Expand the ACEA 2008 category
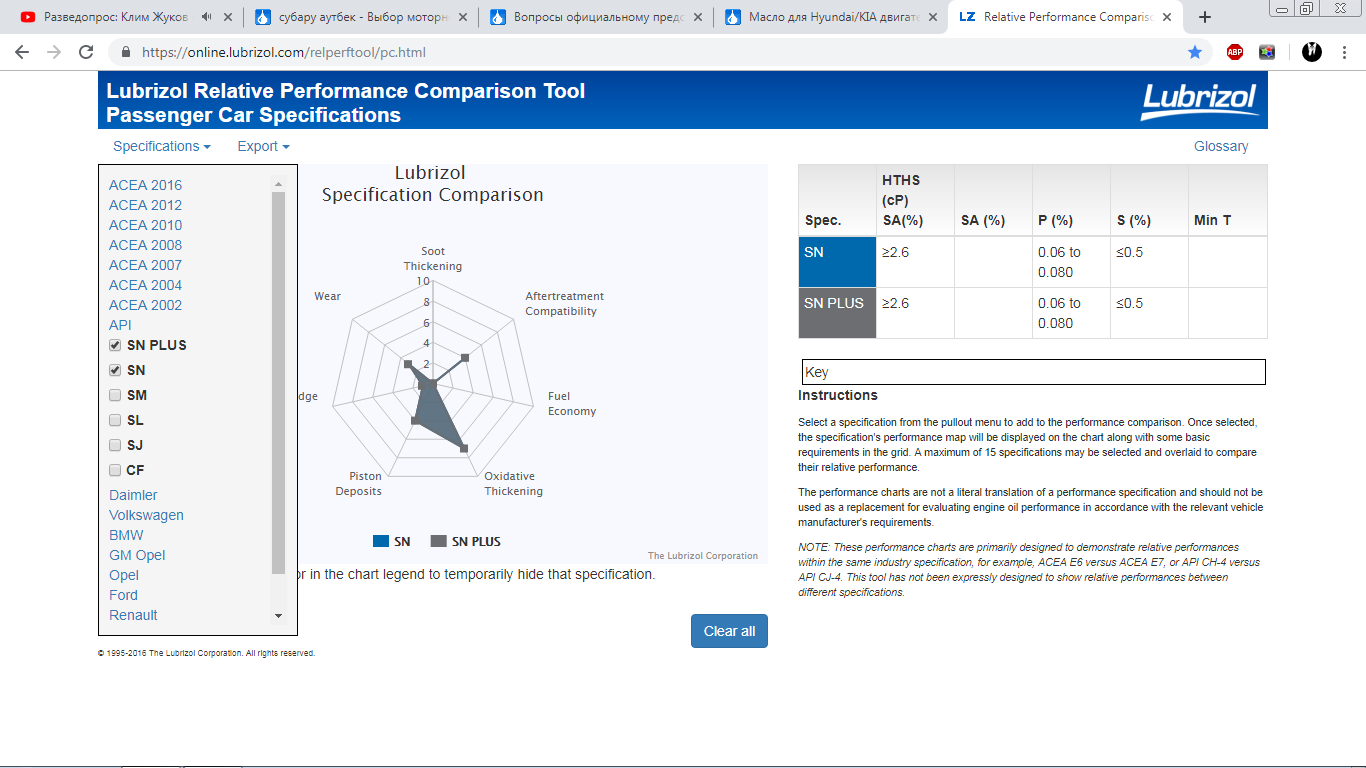 pyautogui.click(x=146, y=245)
